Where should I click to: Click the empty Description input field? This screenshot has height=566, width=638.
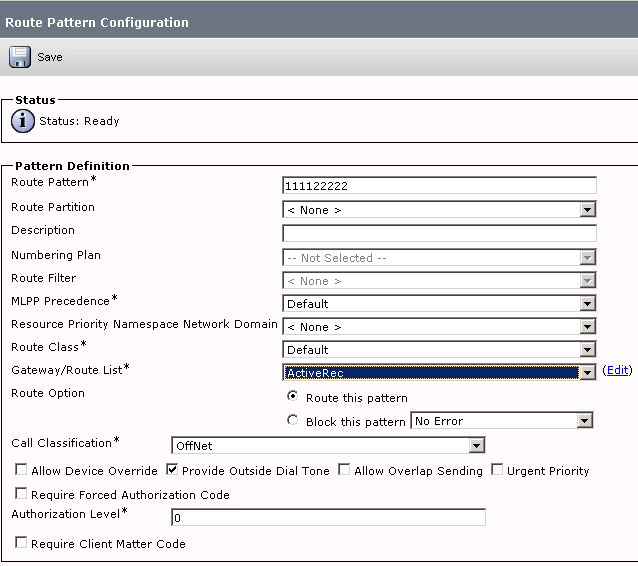(439, 234)
